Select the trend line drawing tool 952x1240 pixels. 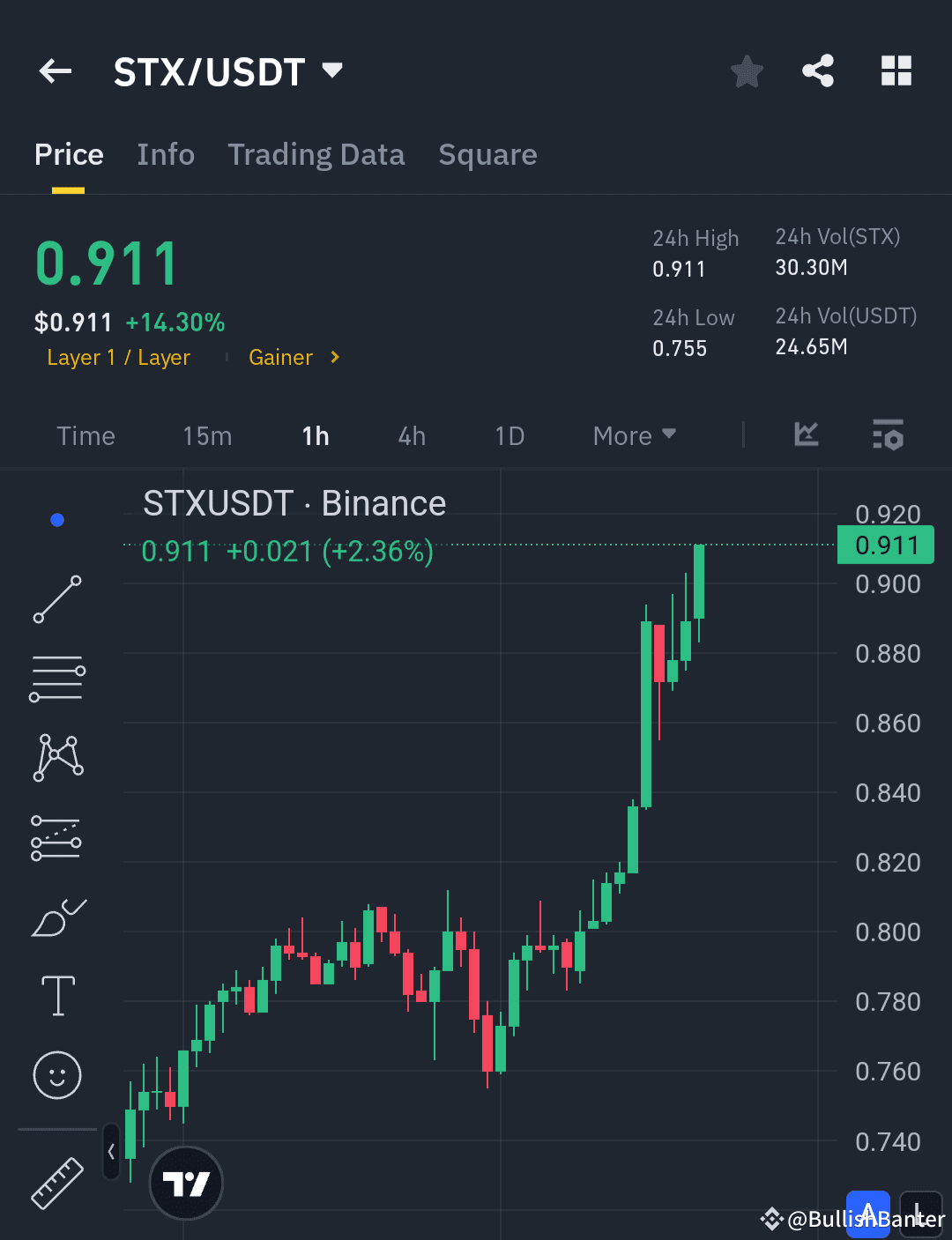[x=56, y=599]
